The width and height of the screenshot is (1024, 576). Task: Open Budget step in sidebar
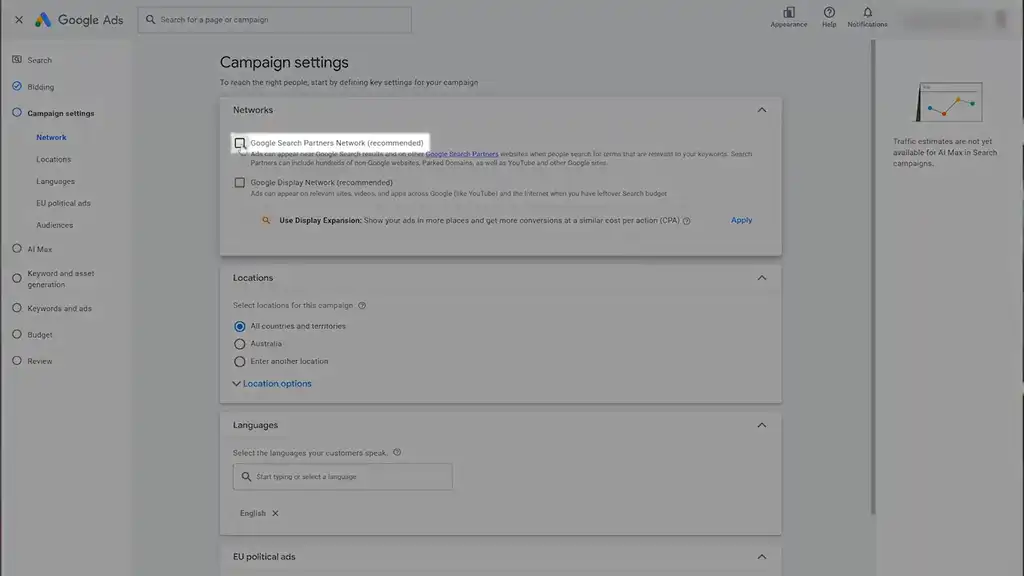point(40,334)
